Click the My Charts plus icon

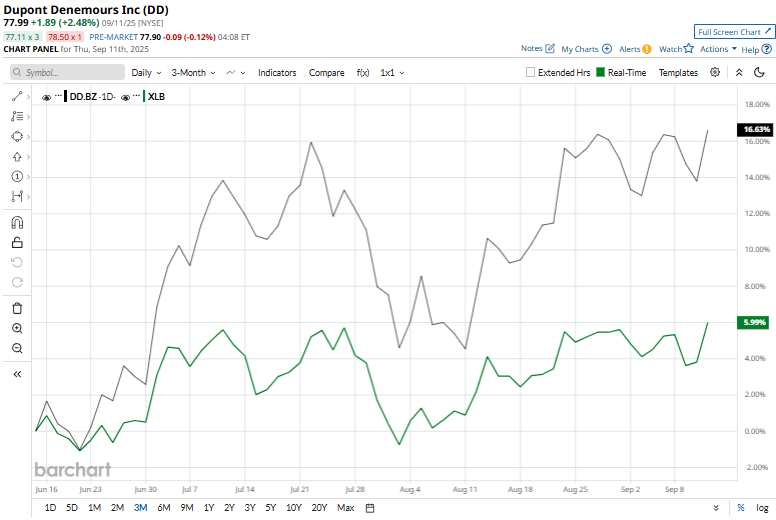(607, 49)
